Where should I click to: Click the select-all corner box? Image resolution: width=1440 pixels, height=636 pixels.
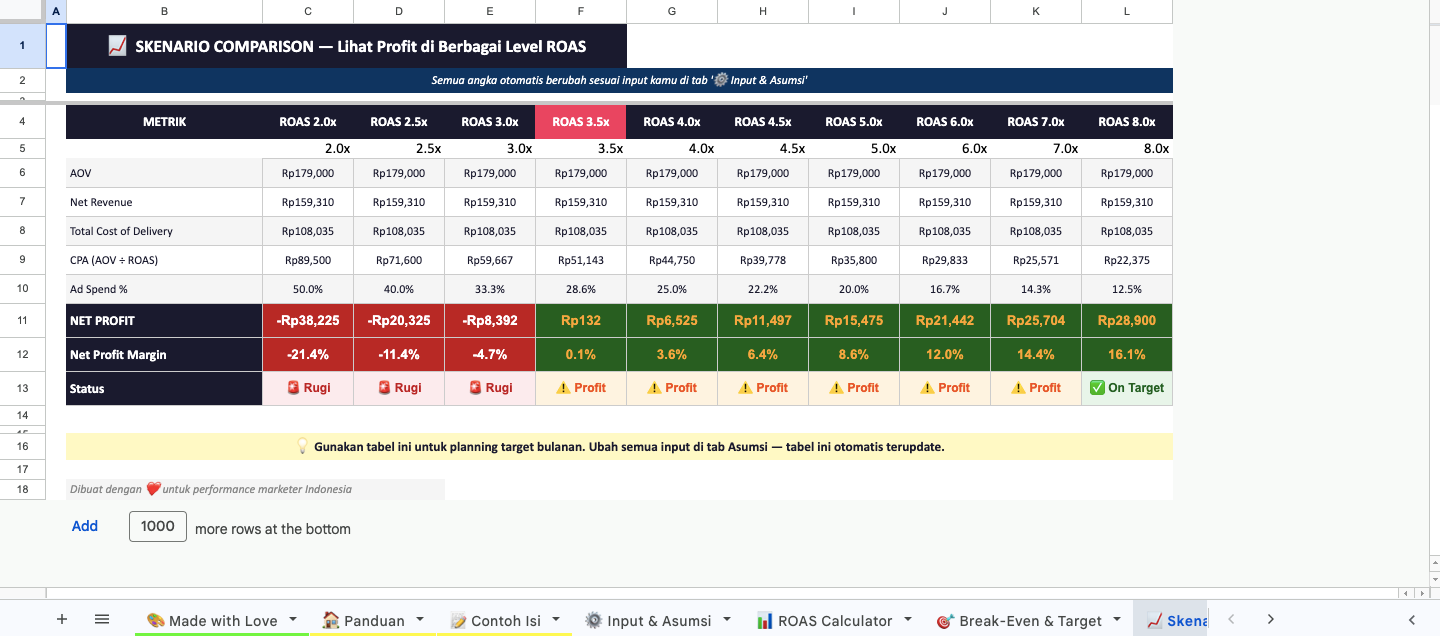pos(22,11)
